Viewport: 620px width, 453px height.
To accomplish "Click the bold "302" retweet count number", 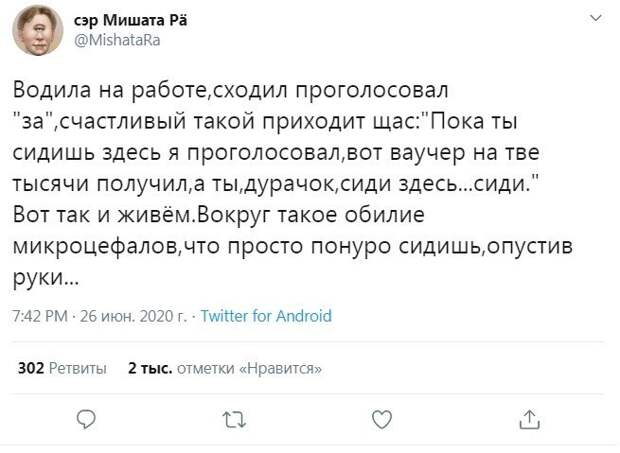I will point(31,368).
